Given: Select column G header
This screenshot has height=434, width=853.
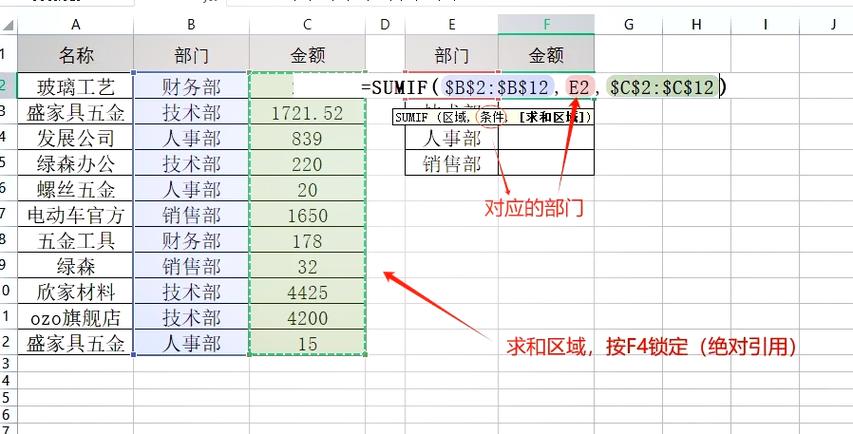Looking at the screenshot, I should click(x=628, y=24).
